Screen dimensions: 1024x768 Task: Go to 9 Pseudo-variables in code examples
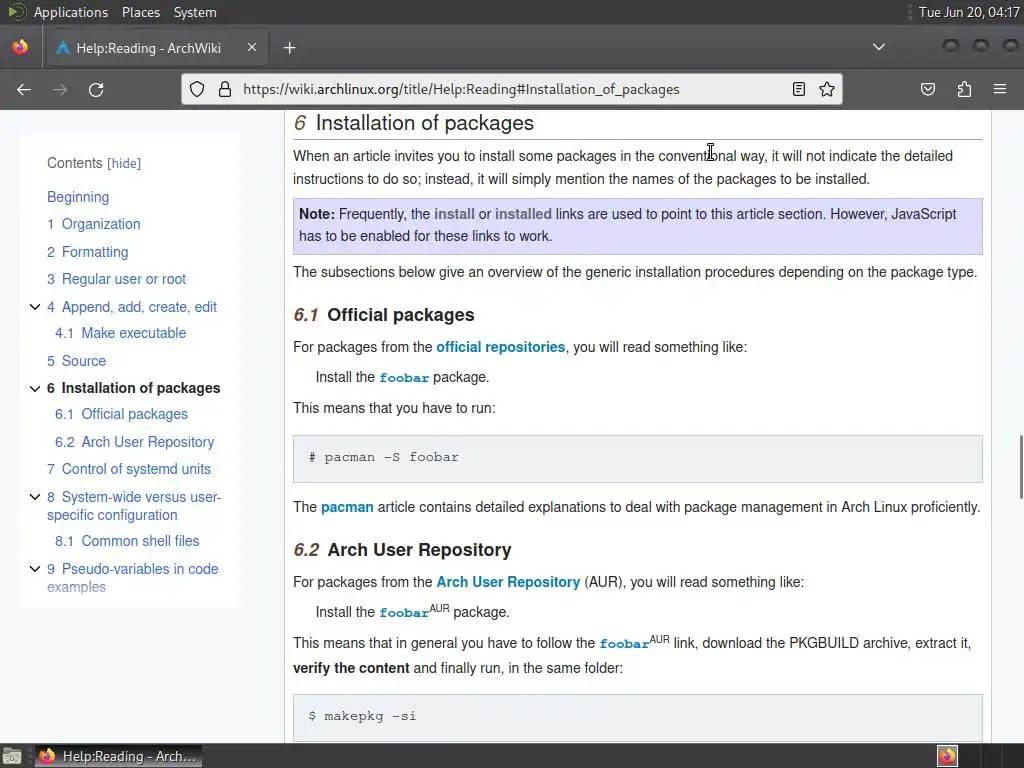click(x=133, y=578)
